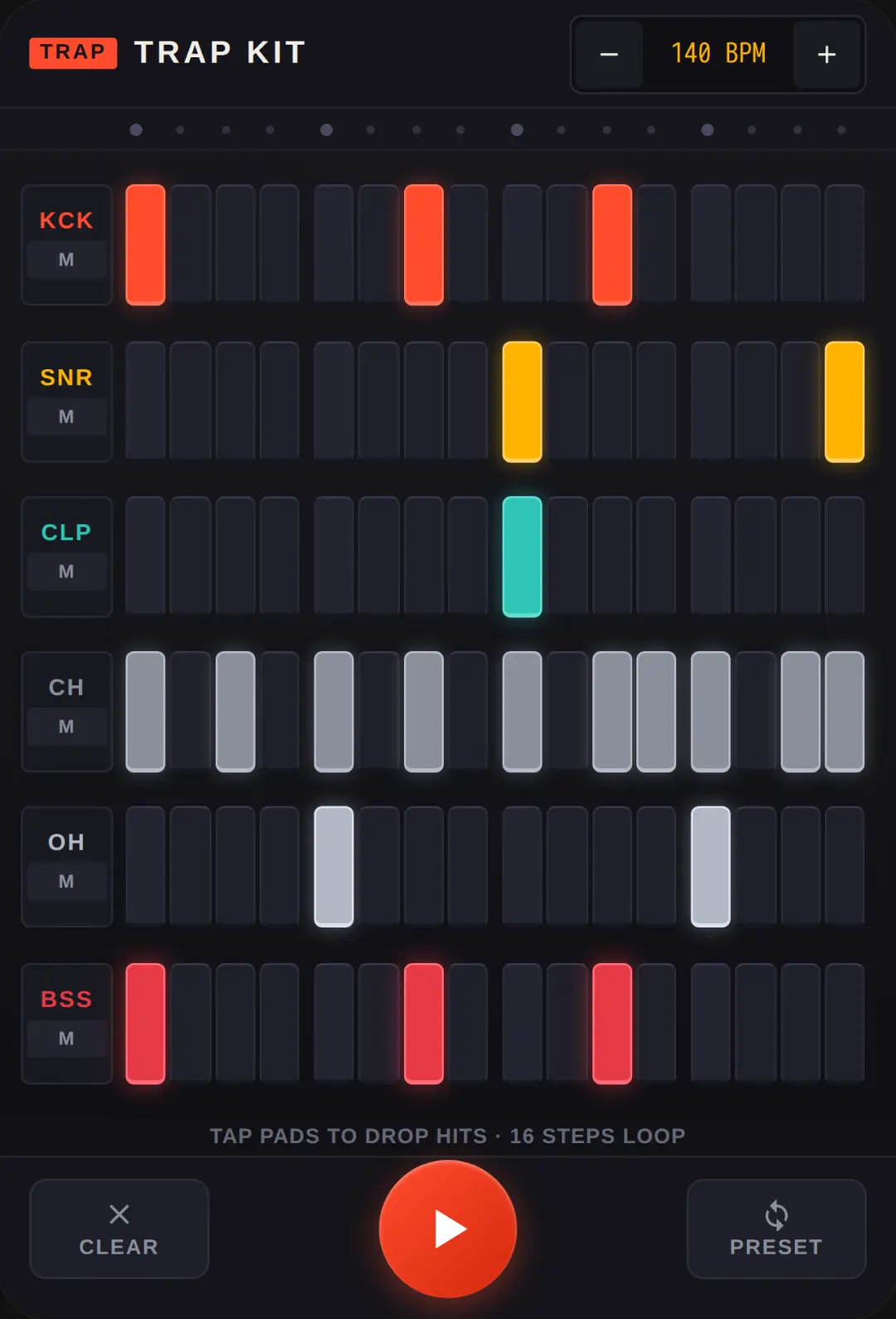Start playback with the play button
This screenshot has width=896, height=1319.
coord(448,1229)
